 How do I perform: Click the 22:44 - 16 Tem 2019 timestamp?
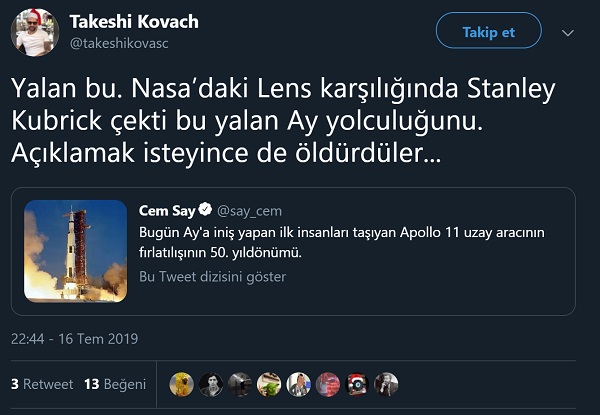point(74,339)
